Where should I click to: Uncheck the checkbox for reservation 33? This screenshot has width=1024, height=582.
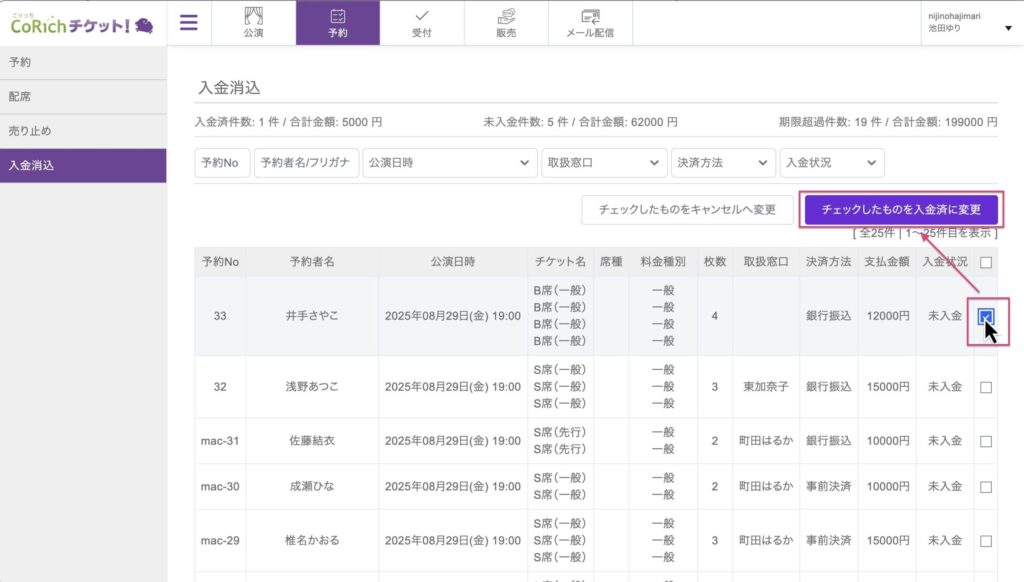pos(986,317)
